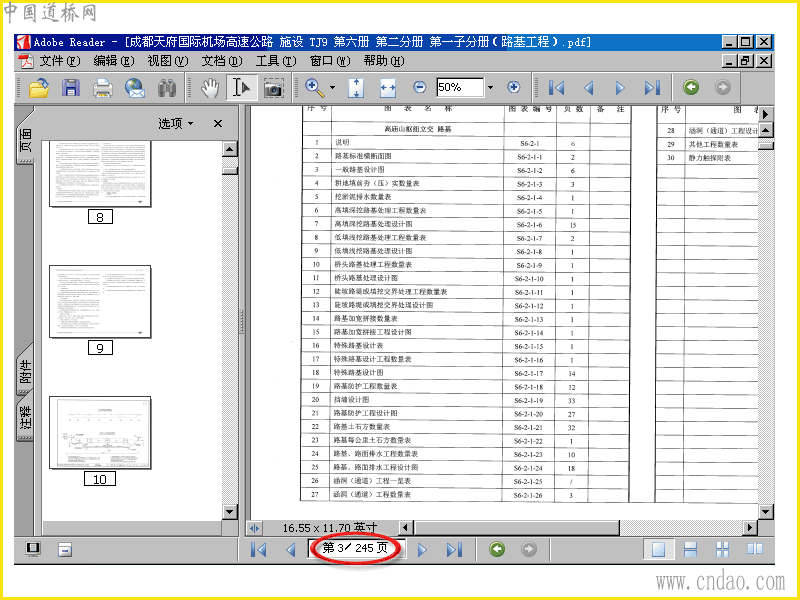The height and width of the screenshot is (600, 800).
Task: Click the zoom percentage field showing 50%
Action: (459, 87)
